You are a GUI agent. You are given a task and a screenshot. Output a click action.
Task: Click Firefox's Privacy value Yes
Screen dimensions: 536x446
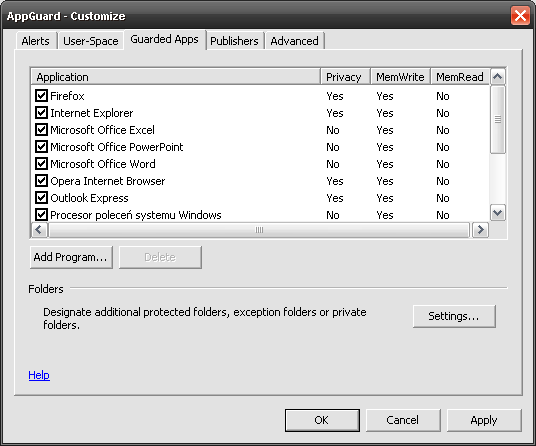pos(335,96)
